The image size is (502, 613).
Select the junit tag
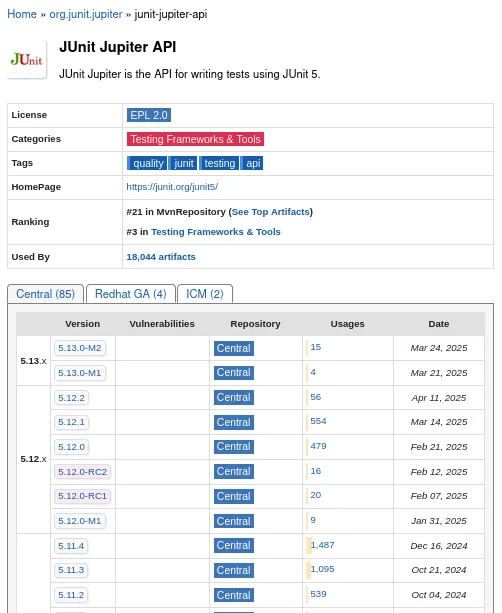(x=183, y=163)
